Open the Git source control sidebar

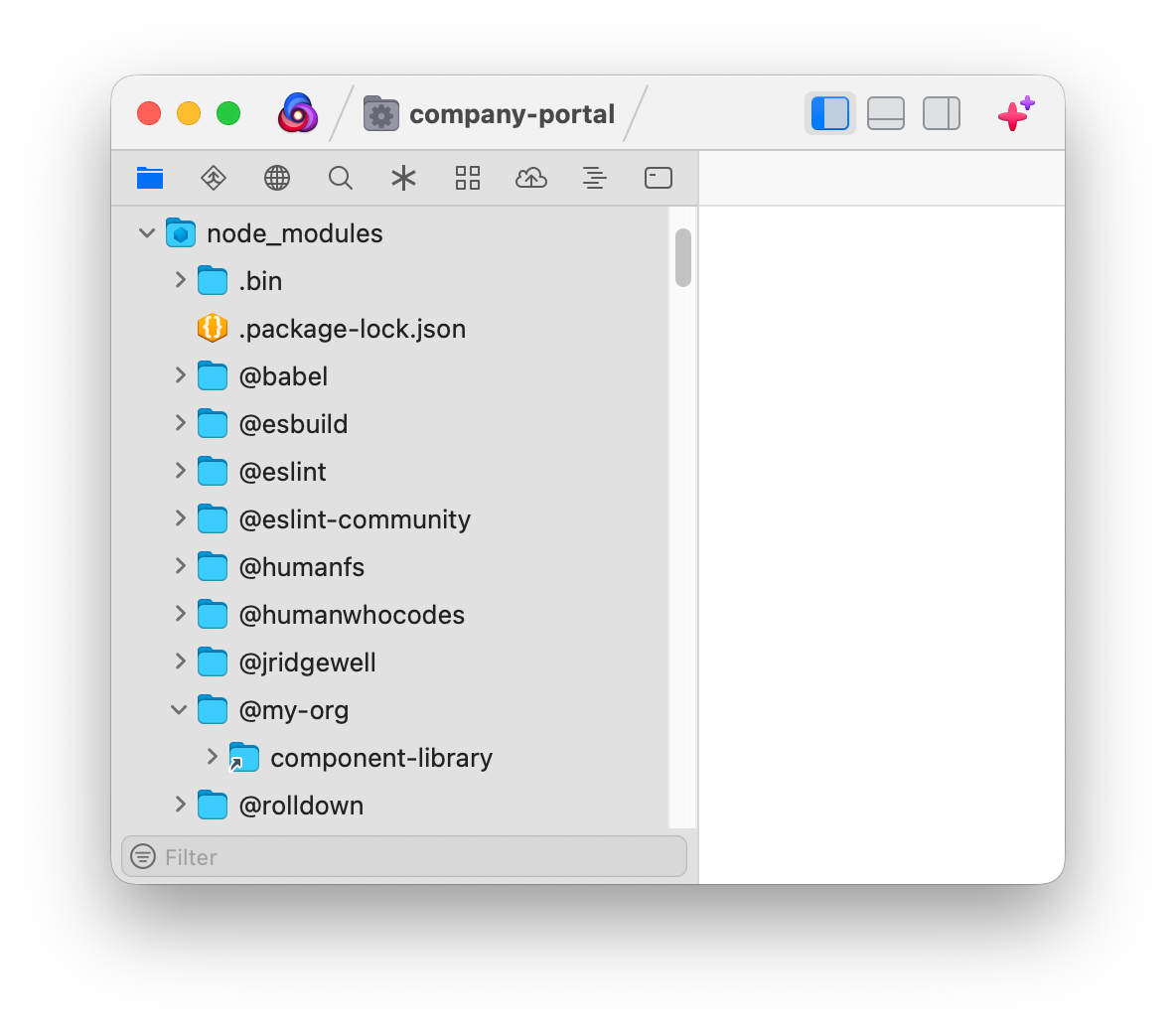pos(214,178)
